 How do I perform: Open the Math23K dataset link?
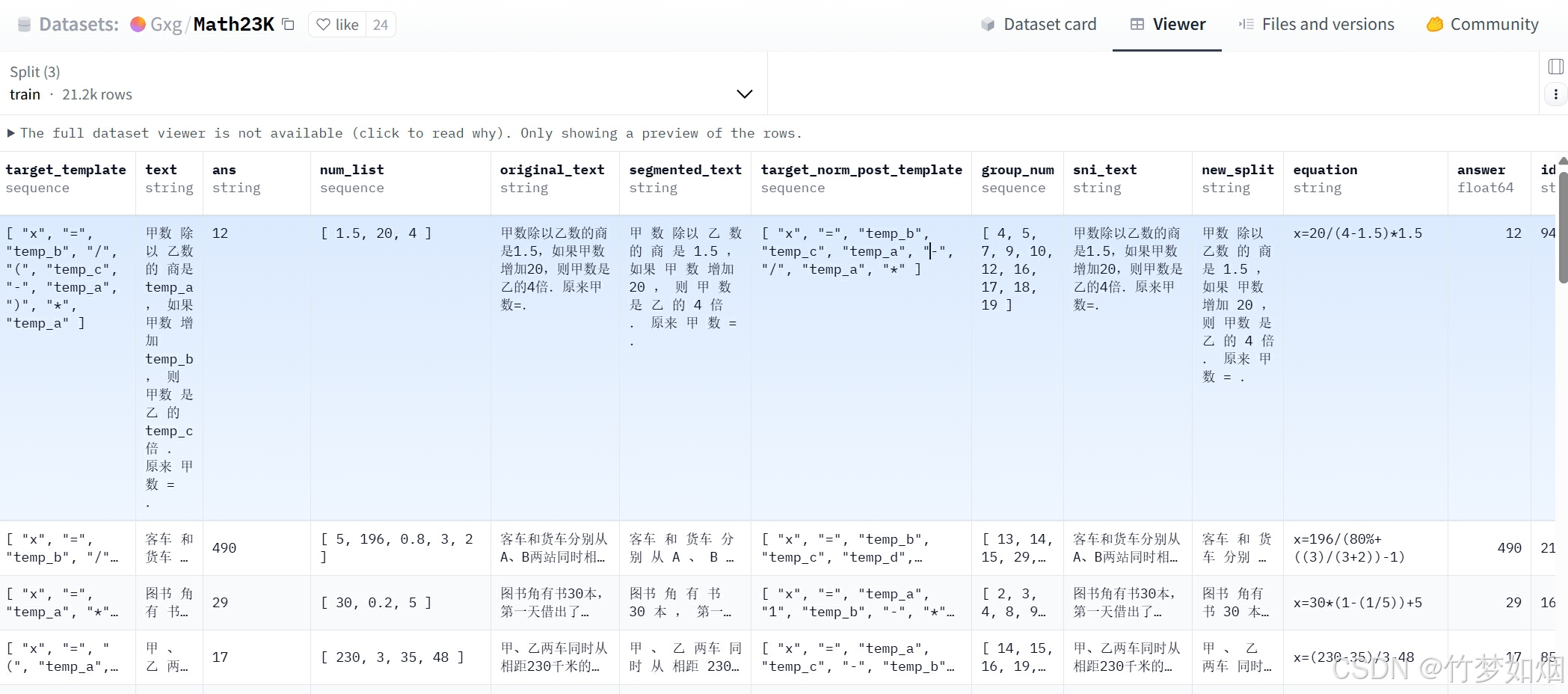coord(233,25)
